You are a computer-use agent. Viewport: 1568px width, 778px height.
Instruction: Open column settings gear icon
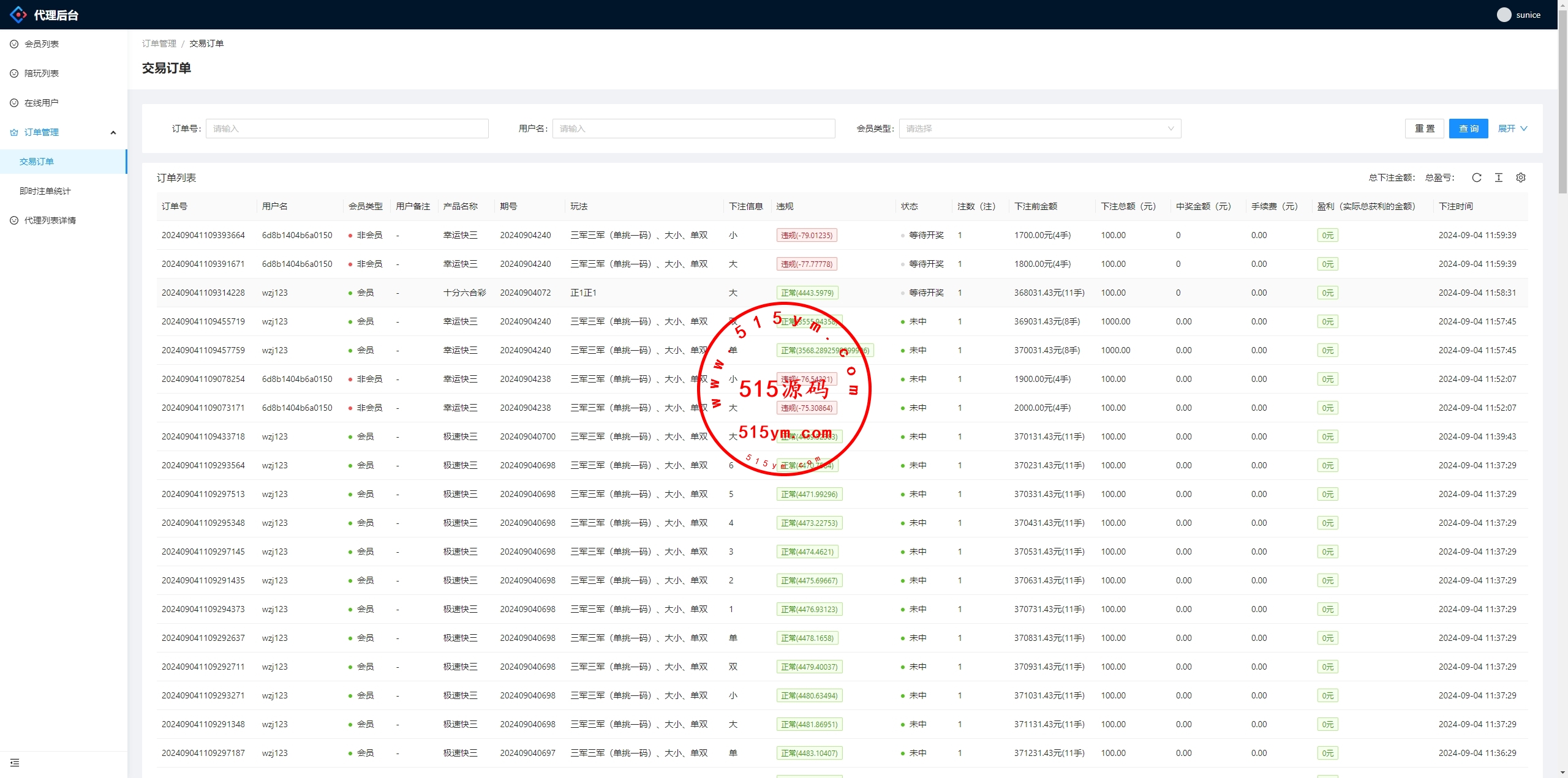(x=1521, y=178)
